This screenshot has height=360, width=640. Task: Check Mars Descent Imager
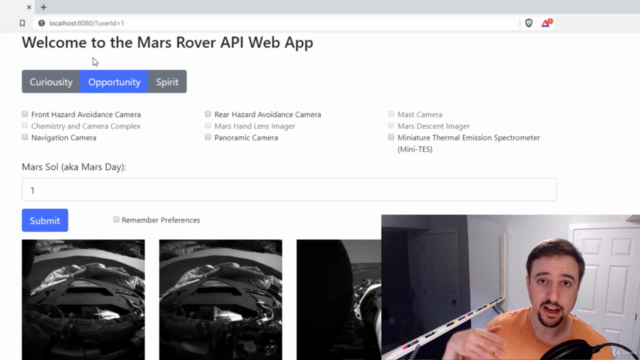pos(391,125)
